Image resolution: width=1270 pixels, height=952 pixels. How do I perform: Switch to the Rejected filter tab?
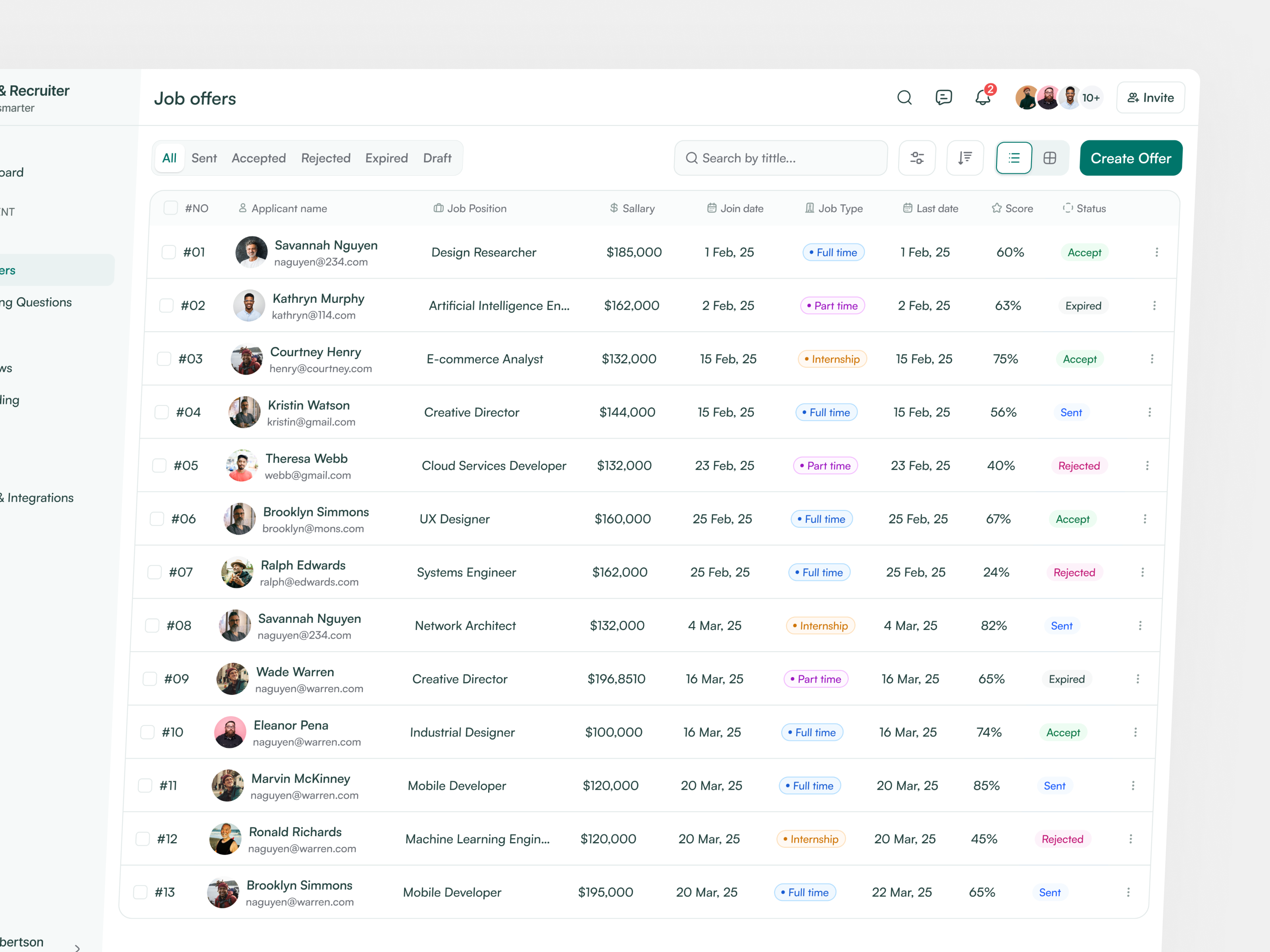(325, 158)
